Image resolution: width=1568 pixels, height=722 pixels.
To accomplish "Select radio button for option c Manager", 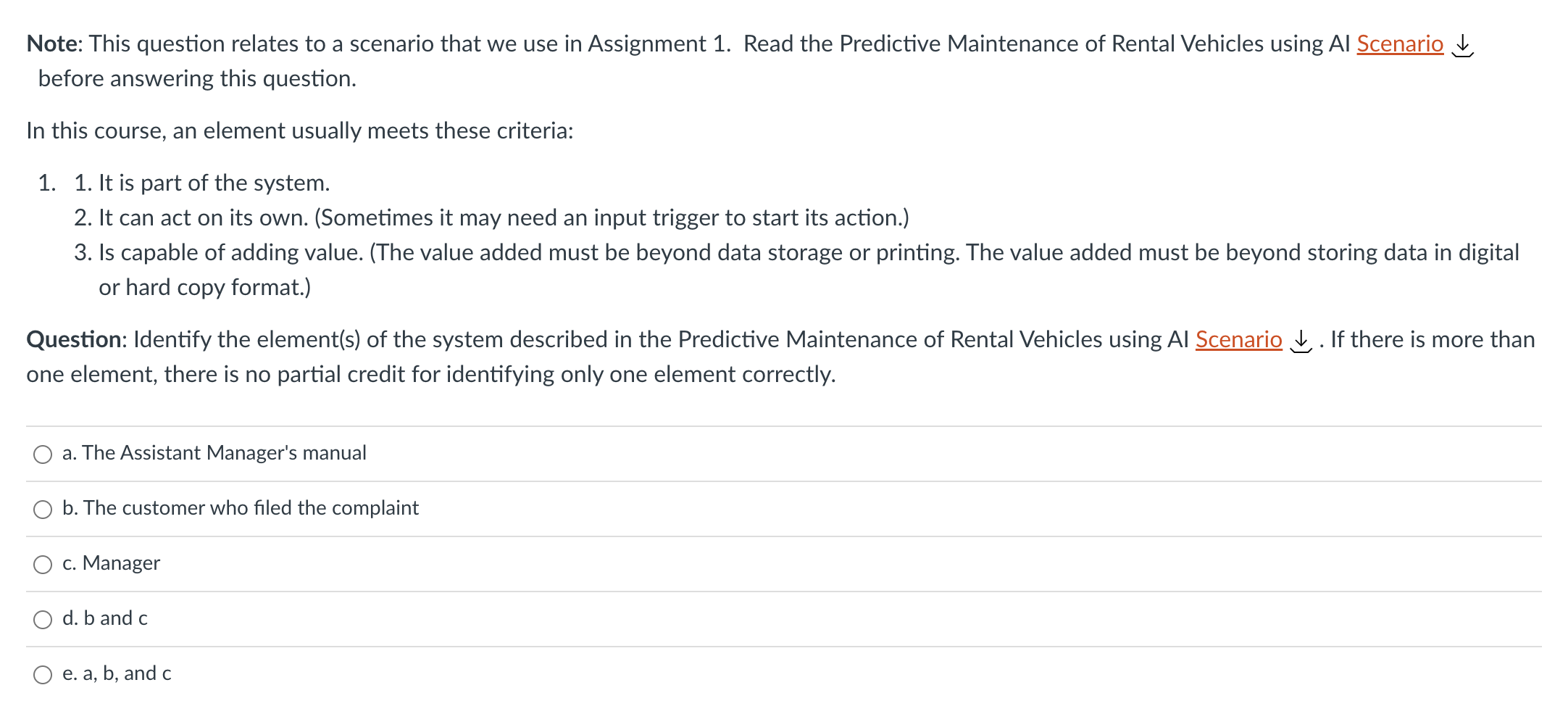I will coord(42,565).
